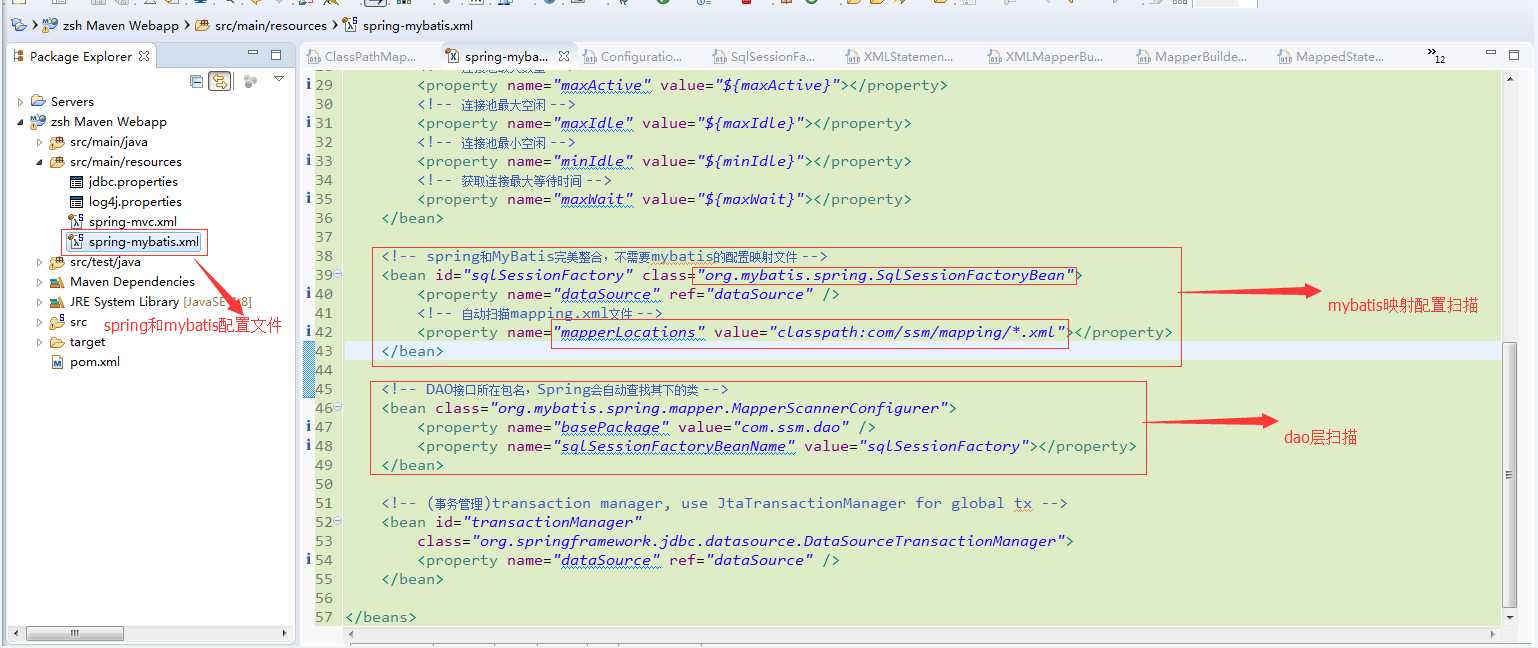The height and width of the screenshot is (648, 1538).
Task: Click info marker on line 40
Action: (308, 294)
